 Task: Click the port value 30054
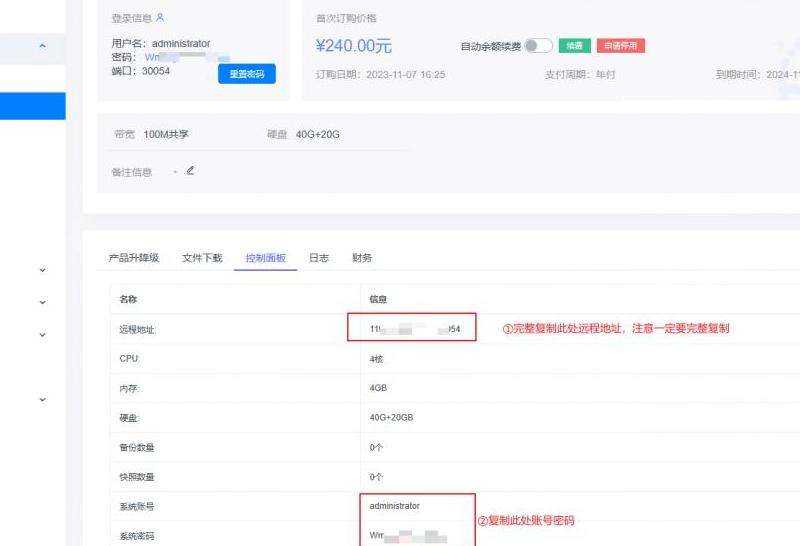pyautogui.click(x=156, y=71)
